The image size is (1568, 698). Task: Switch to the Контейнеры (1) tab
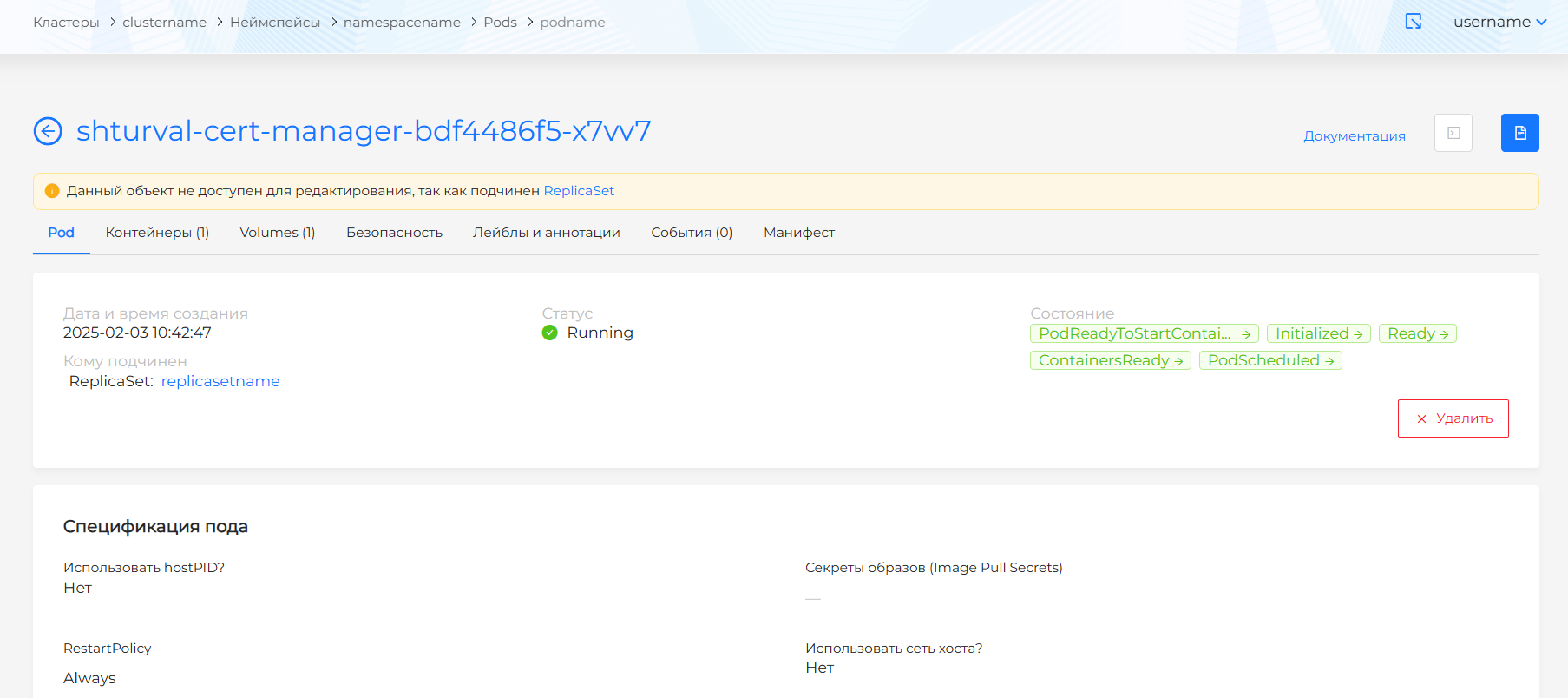point(157,233)
